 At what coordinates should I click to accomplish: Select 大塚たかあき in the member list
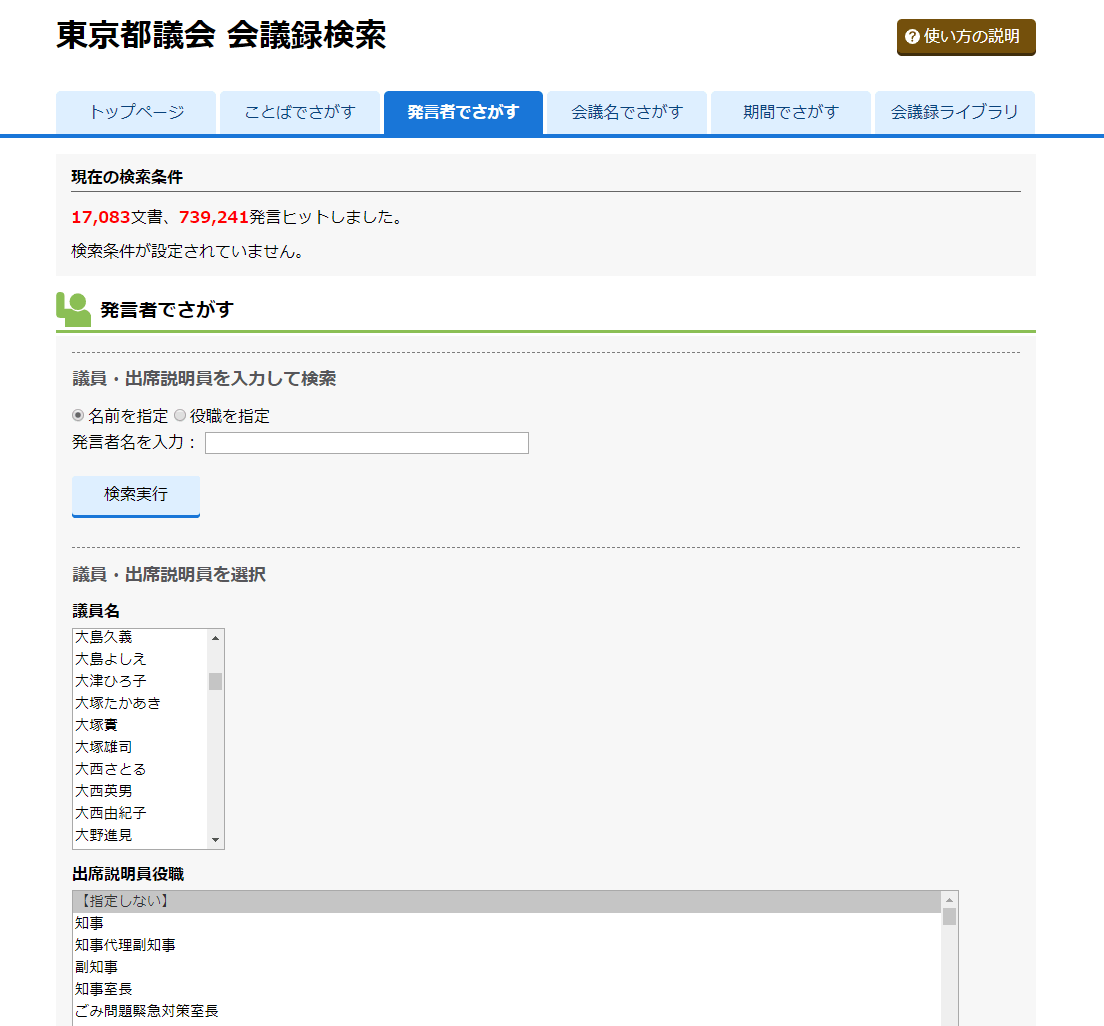click(x=140, y=703)
